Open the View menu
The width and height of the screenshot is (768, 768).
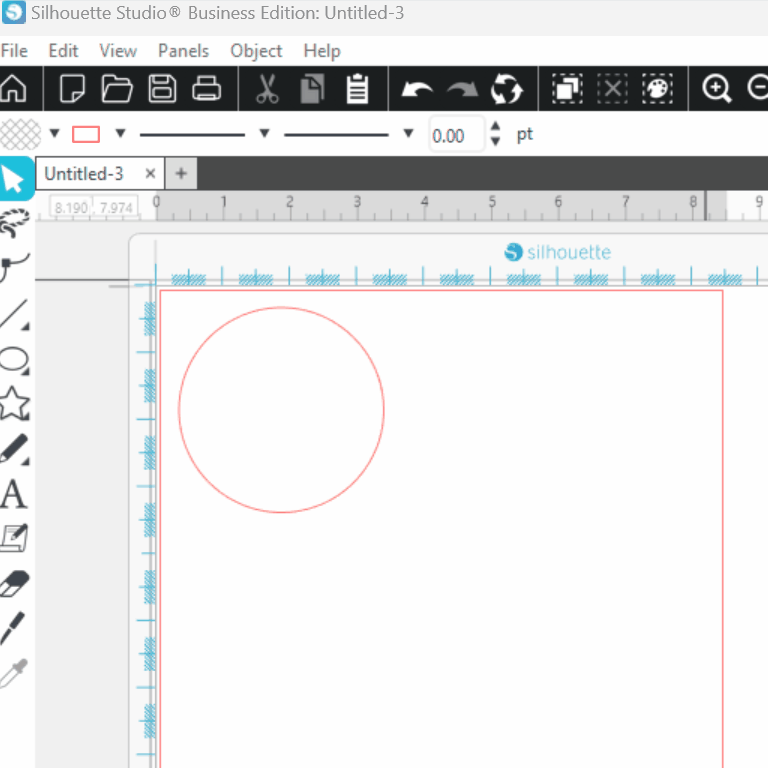pos(118,50)
